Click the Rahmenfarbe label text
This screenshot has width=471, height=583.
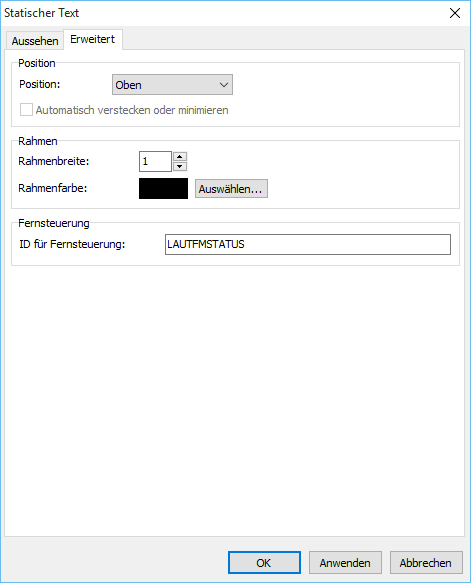(x=52, y=189)
